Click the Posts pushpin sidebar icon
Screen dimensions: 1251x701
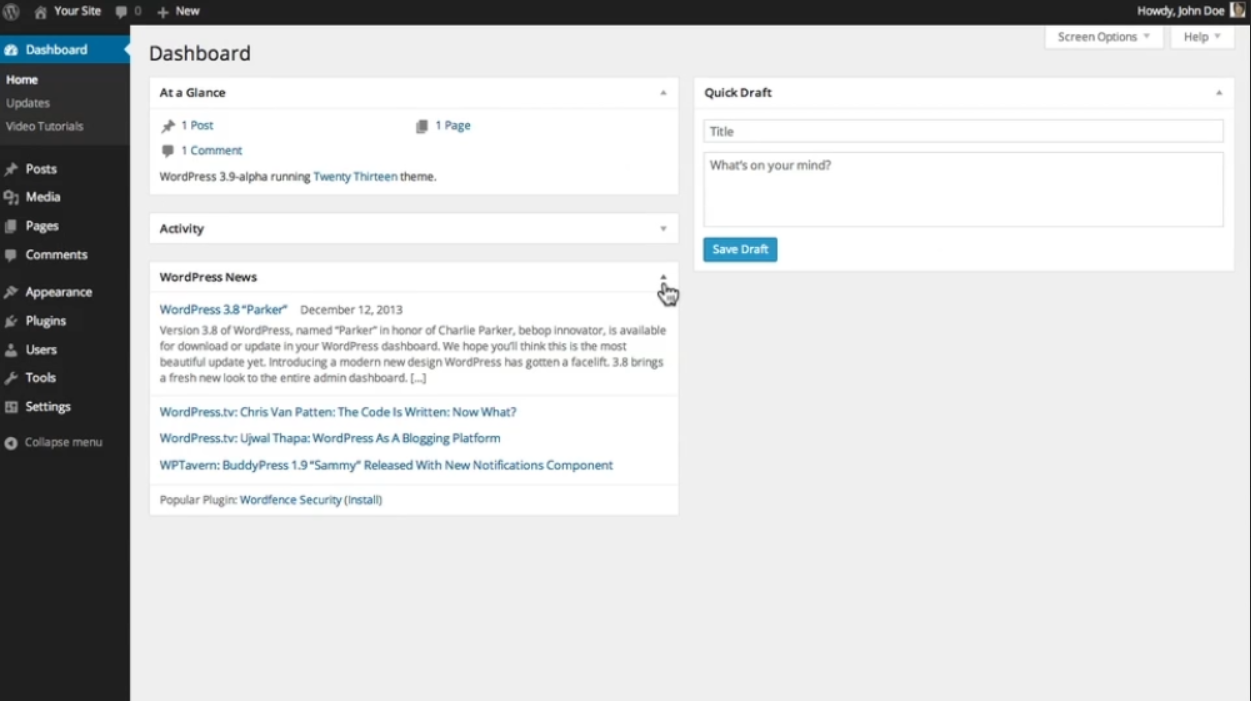click(11, 169)
